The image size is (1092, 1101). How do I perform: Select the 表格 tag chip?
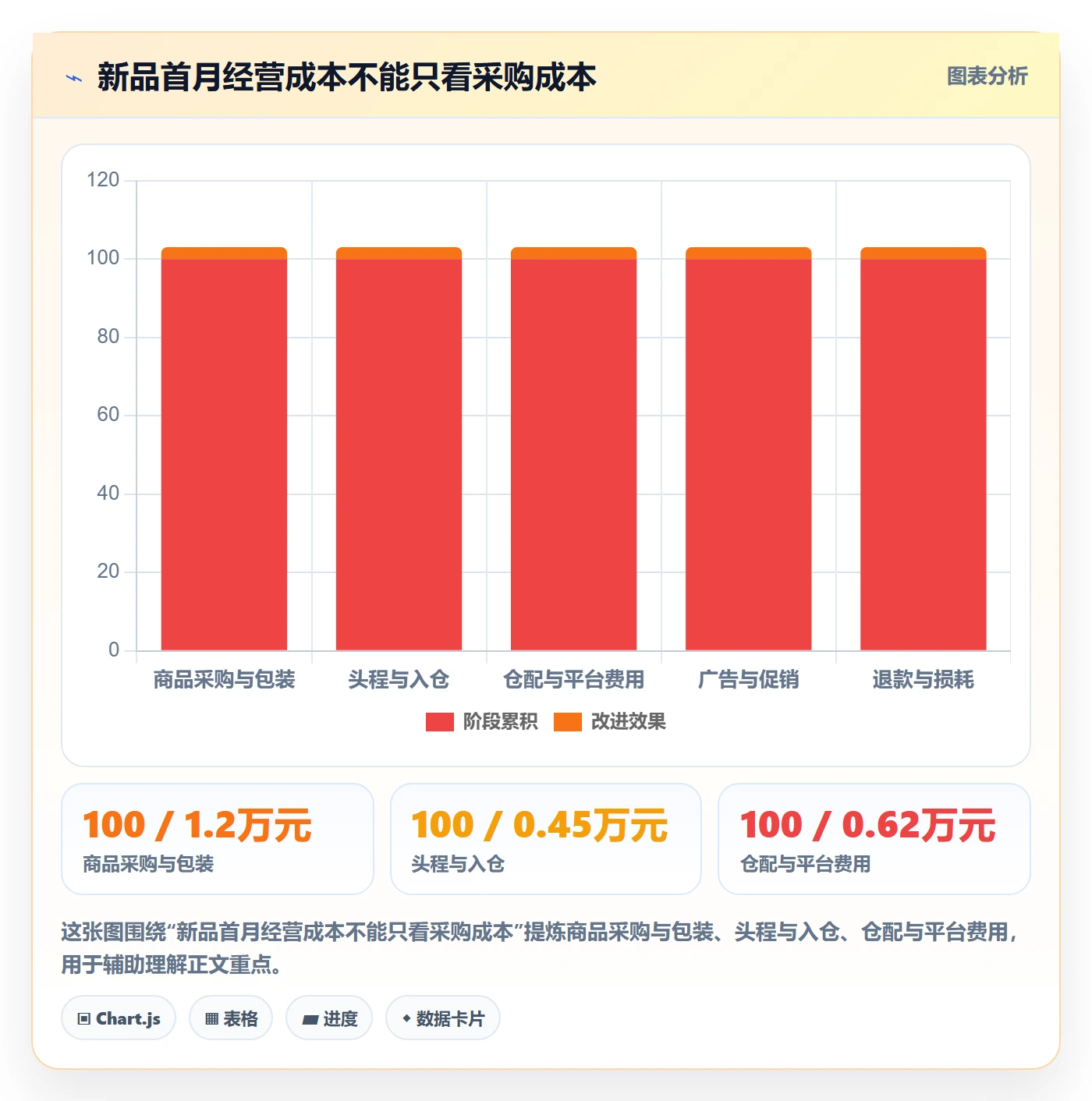coord(231,1018)
